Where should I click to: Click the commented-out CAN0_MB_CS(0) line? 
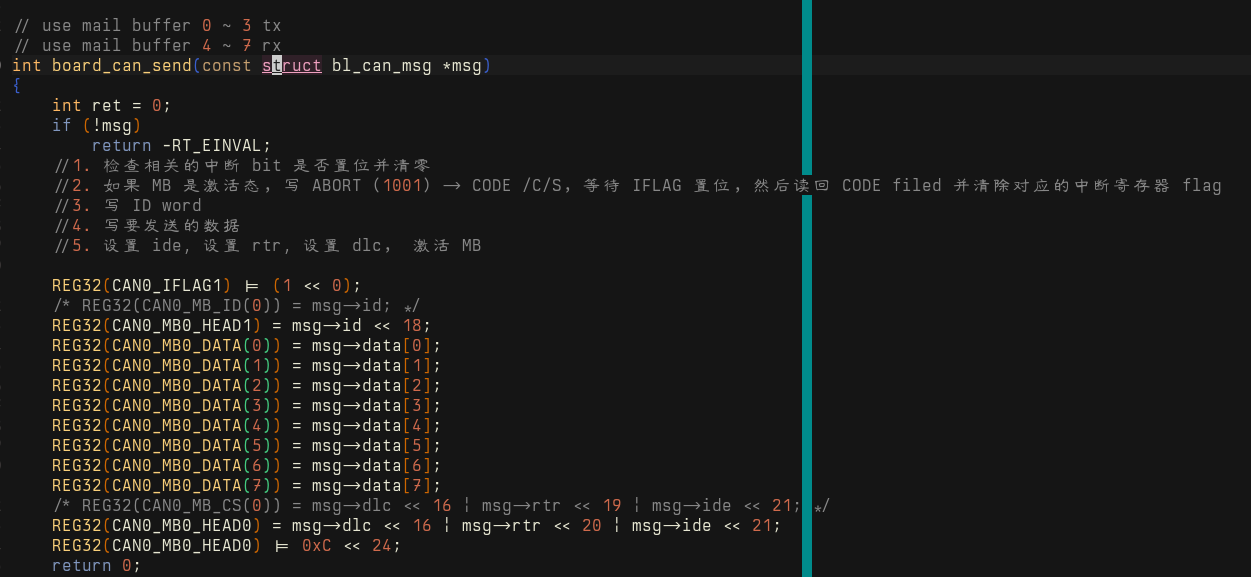coord(440,506)
